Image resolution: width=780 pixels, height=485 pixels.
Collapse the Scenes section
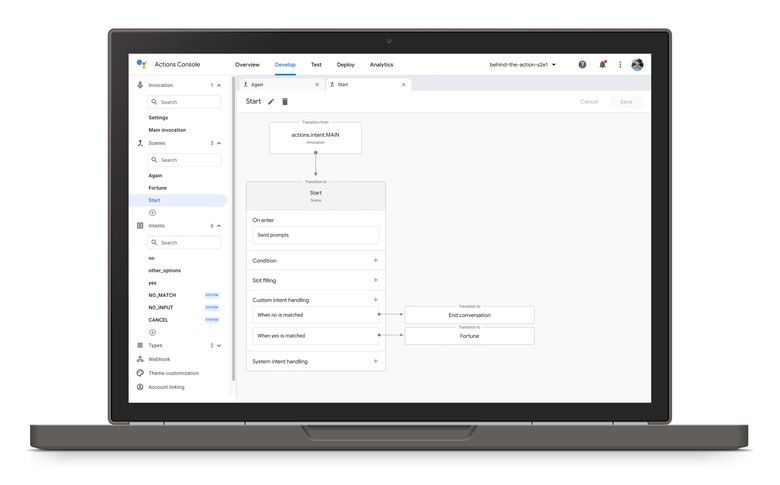click(219, 143)
